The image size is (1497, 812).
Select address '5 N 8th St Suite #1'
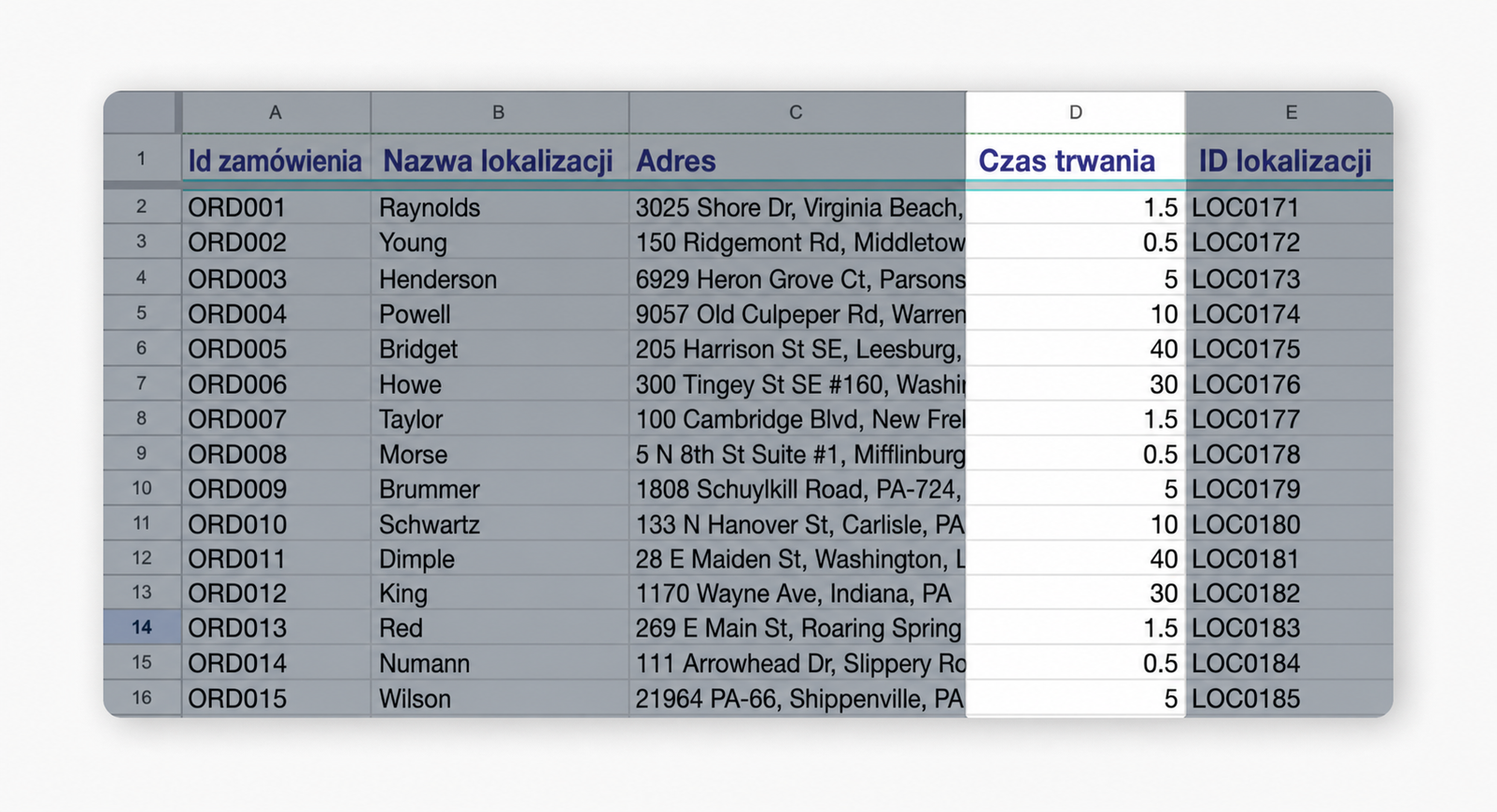797,454
